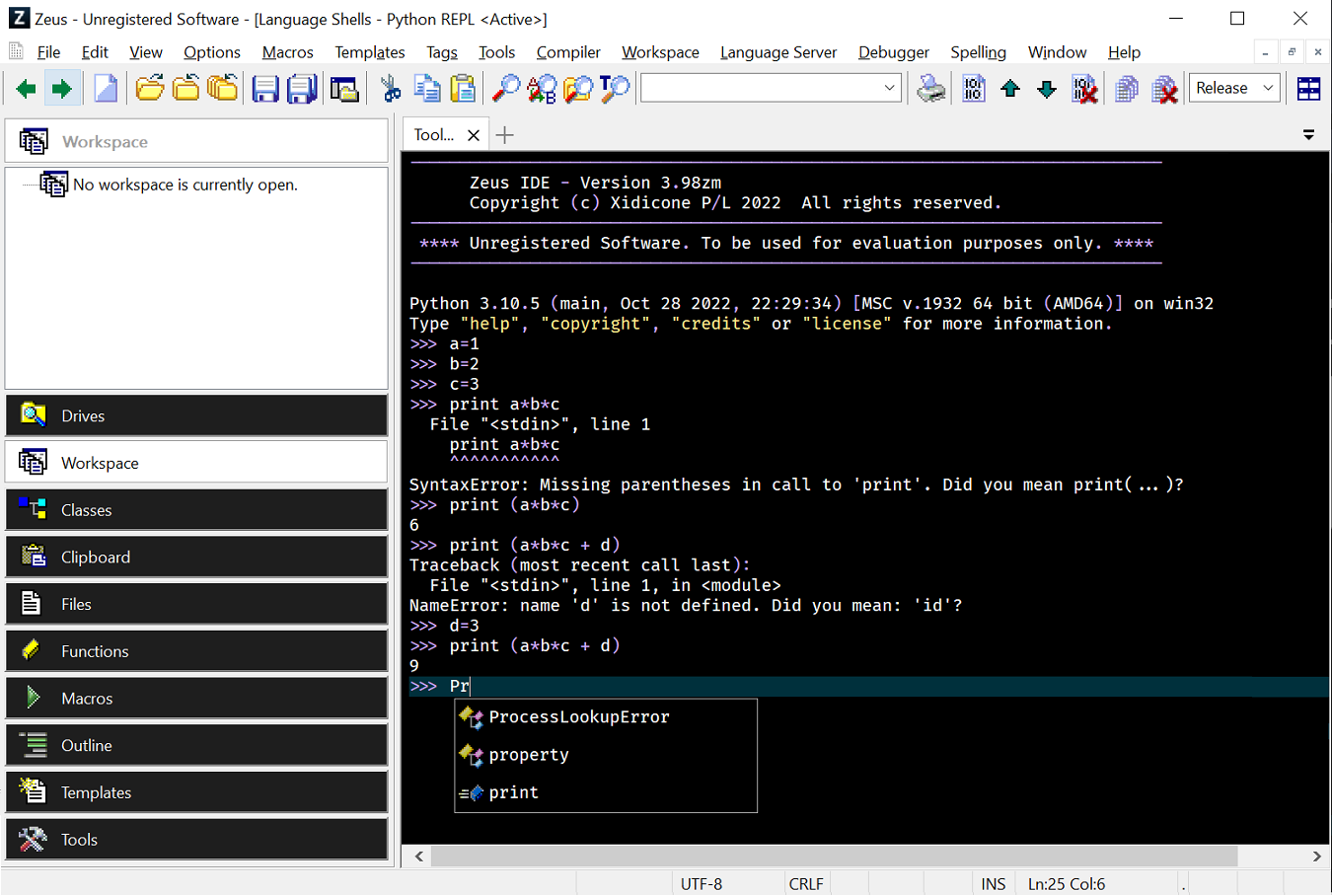Screen dimensions: 1332x896
Task: Open the Debugger menu
Action: point(894,52)
